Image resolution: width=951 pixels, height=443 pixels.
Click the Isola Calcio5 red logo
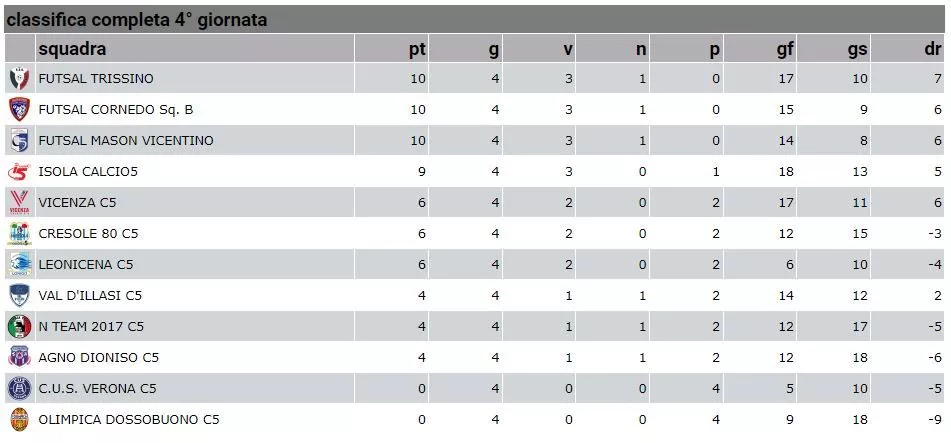pos(19,172)
